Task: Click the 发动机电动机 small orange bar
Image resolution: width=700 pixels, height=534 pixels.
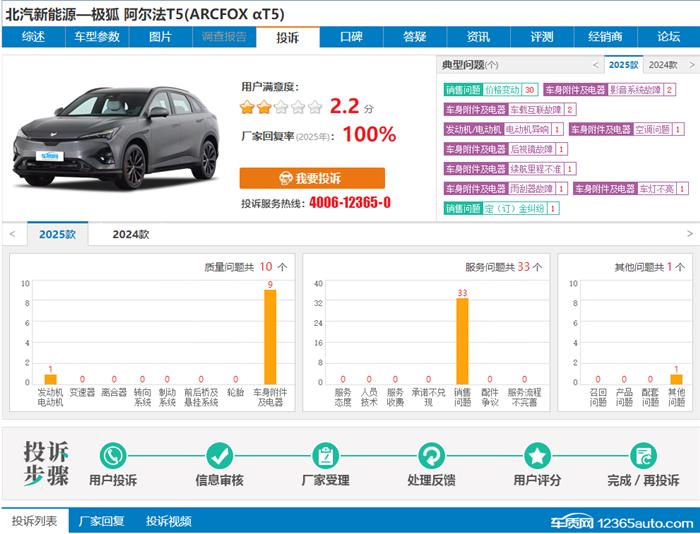Action: [x=50, y=379]
